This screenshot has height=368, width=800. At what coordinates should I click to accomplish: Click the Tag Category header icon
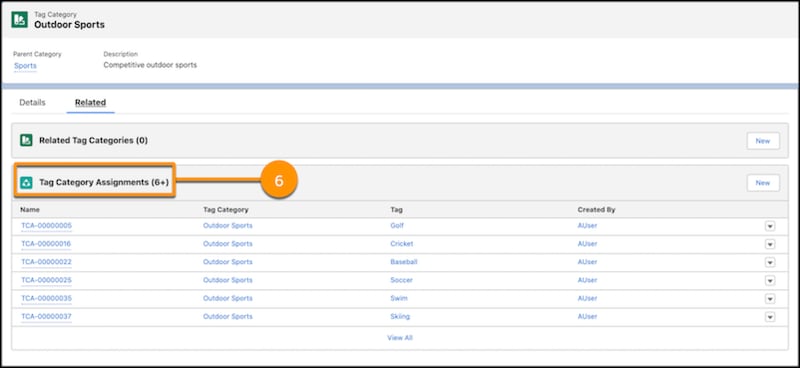(19, 19)
